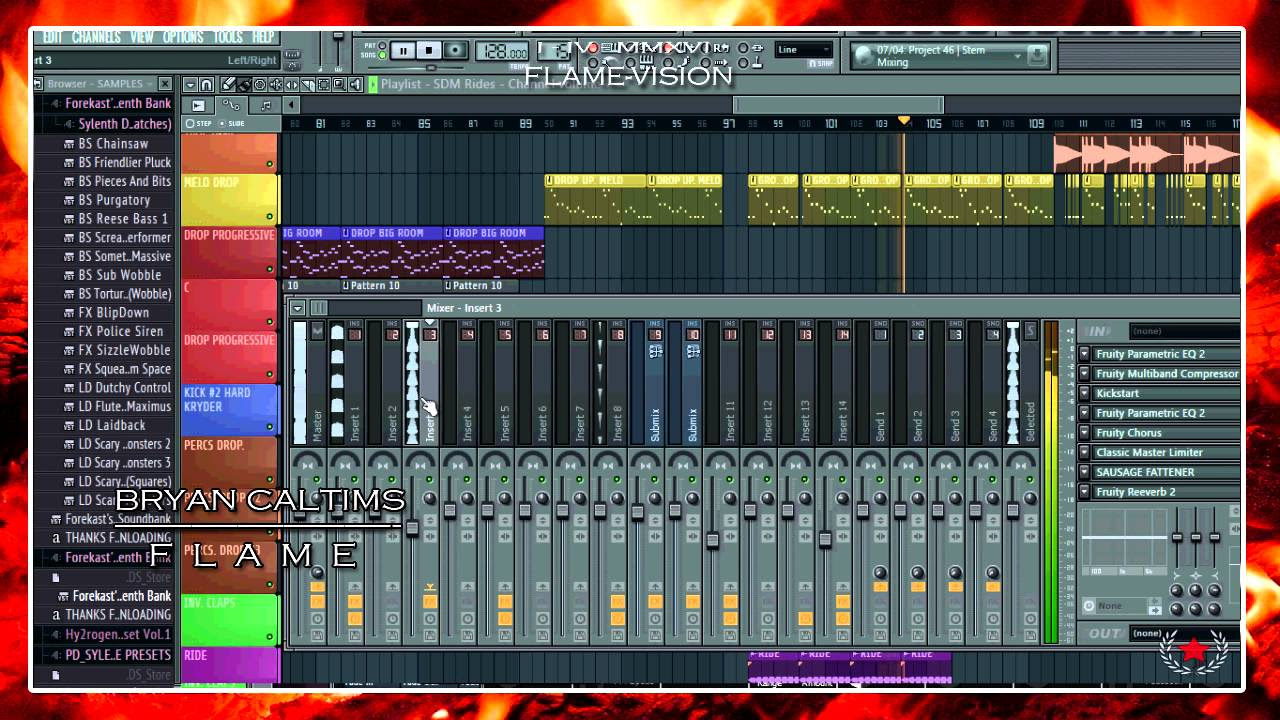Select the delete tool in playlist toolbar
The height and width of the screenshot is (720, 1280).
pyautogui.click(x=260, y=85)
